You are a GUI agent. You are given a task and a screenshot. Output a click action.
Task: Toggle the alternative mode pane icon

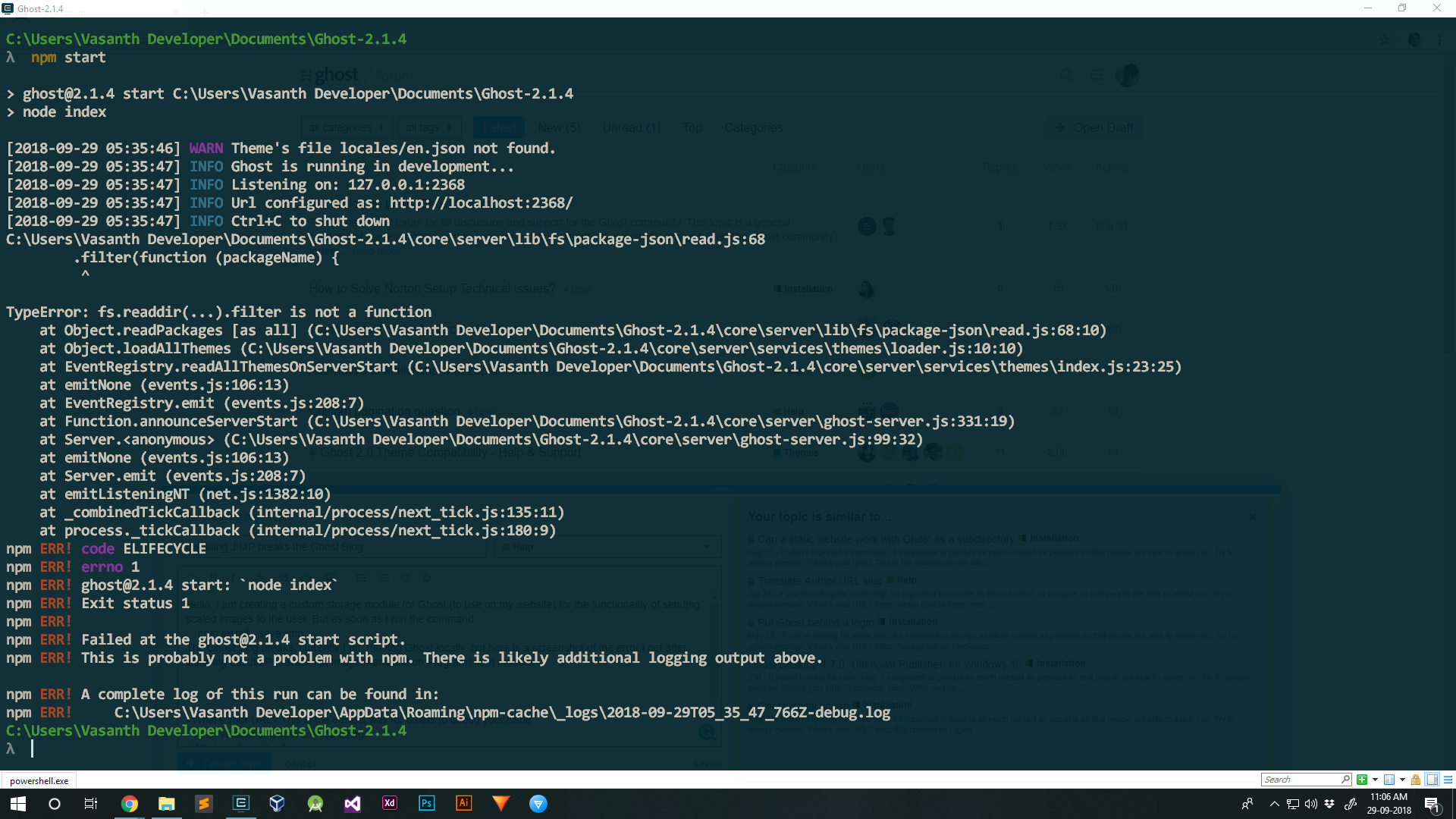(x=1432, y=780)
